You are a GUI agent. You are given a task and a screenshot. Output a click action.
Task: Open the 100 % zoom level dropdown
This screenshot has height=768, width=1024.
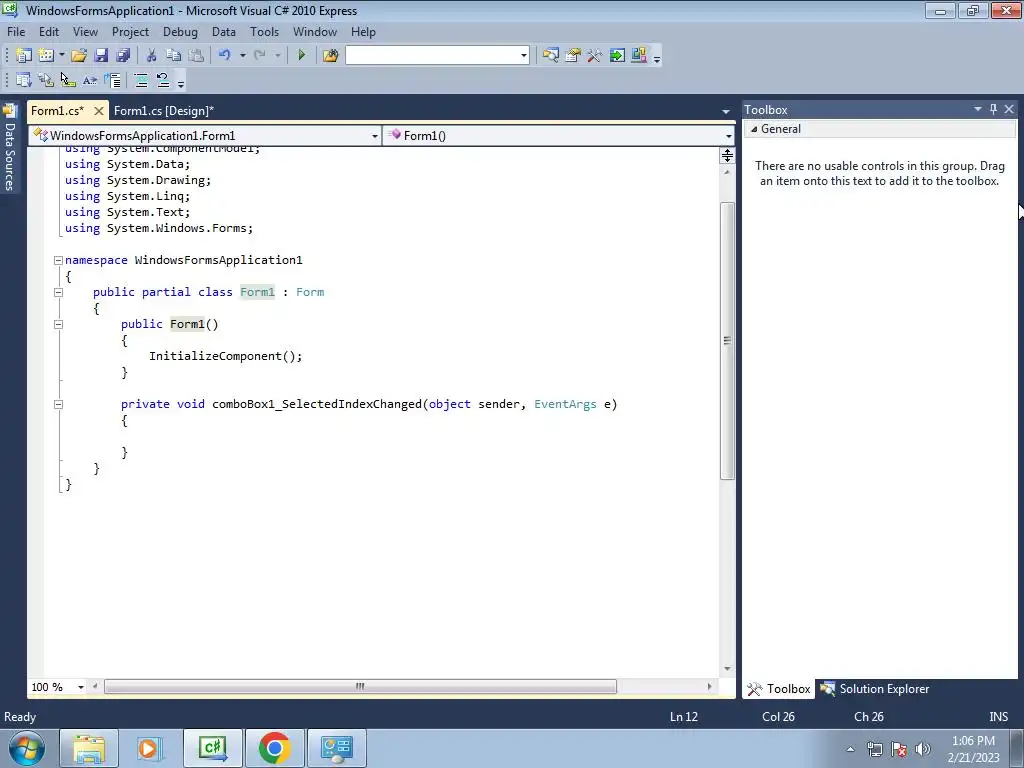coord(80,687)
